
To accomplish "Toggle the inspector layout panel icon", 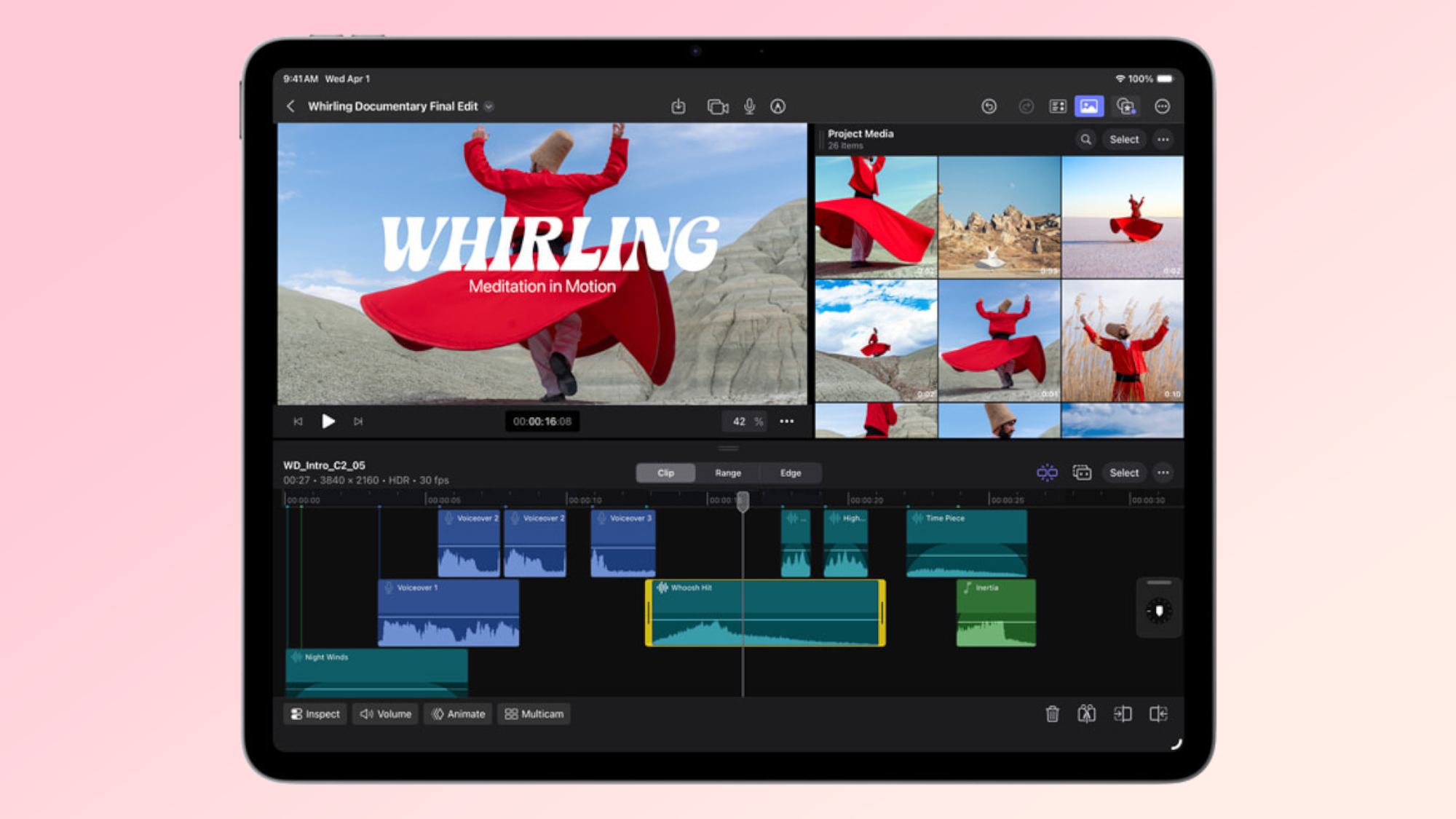I will [x=1057, y=106].
